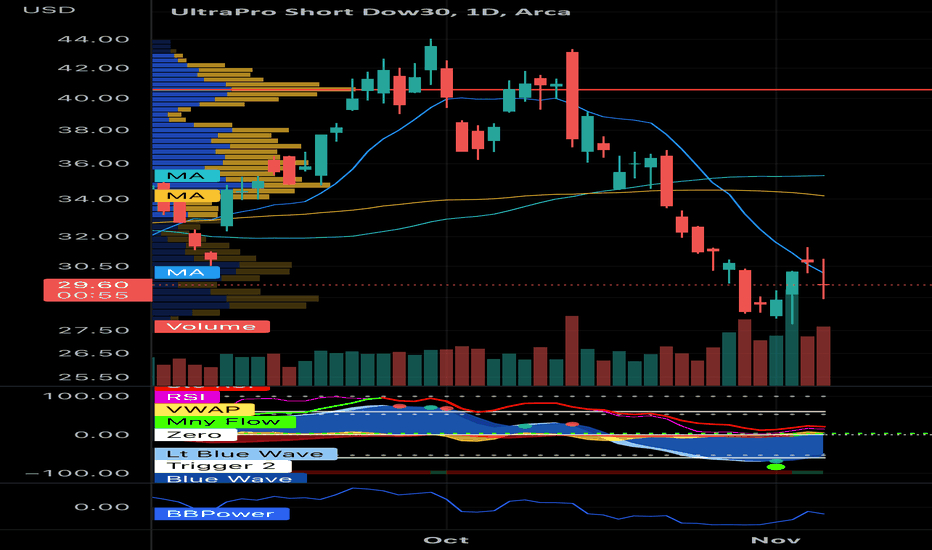Click the dark blue Blue Wave label
The width and height of the screenshot is (932, 550).
(231, 479)
